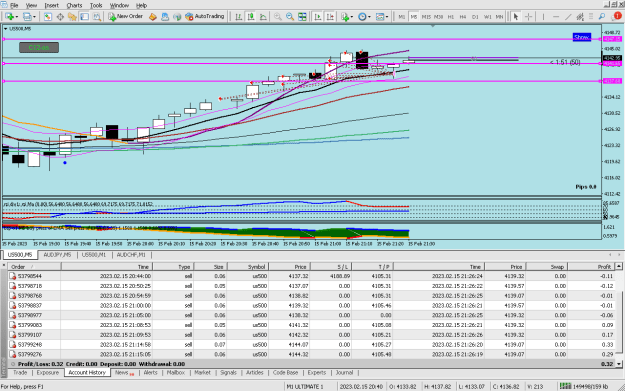
Task: Click the blue Show button on chart
Action: pyautogui.click(x=582, y=37)
